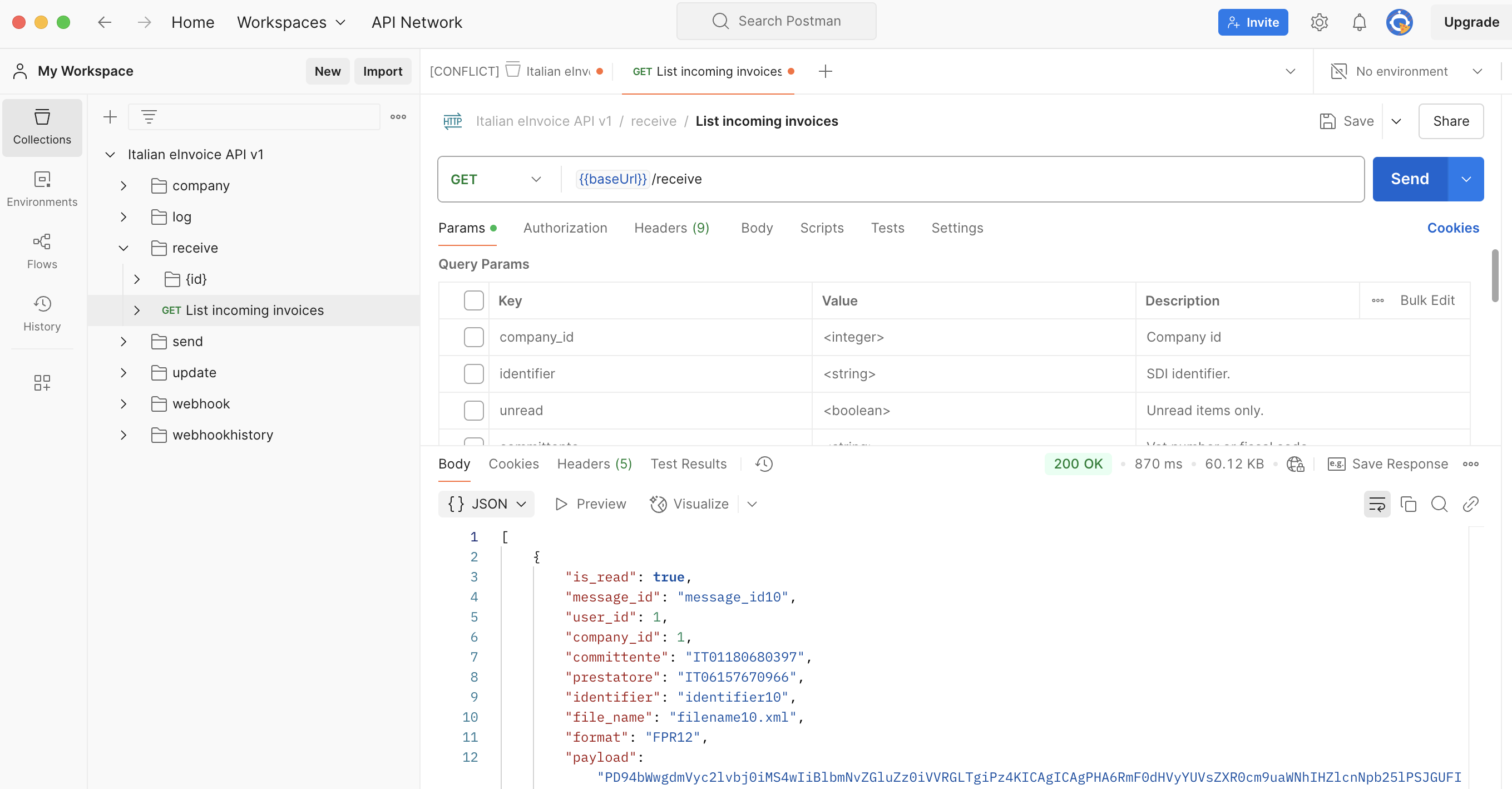1512x789 pixels.
Task: Click the response link icon
Action: click(x=1470, y=504)
